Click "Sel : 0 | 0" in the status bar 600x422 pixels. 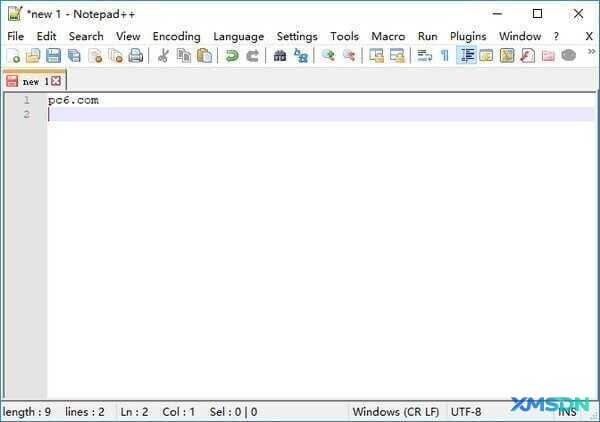(233, 412)
